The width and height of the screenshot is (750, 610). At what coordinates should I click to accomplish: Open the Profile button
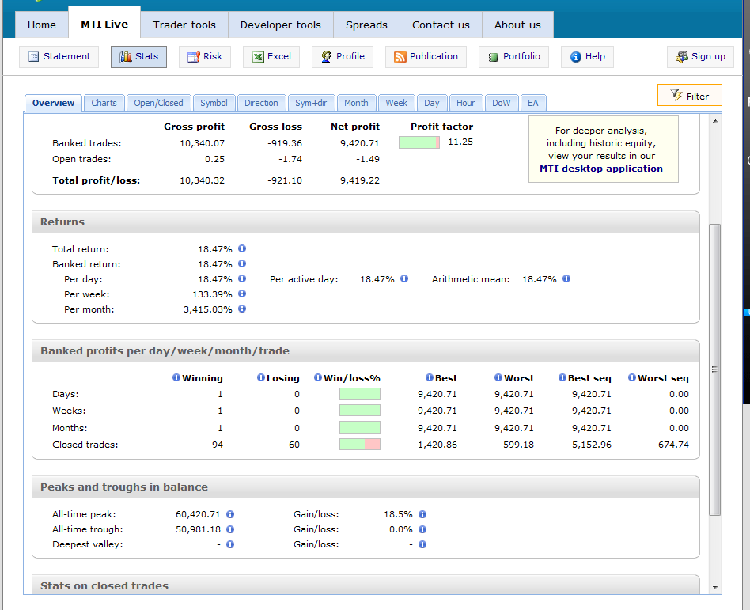pyautogui.click(x=342, y=57)
